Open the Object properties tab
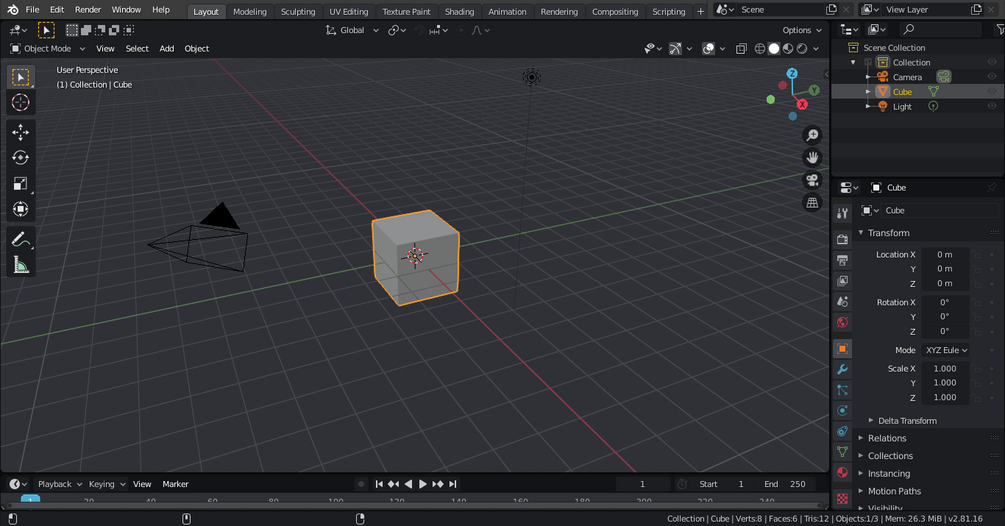 coord(842,349)
